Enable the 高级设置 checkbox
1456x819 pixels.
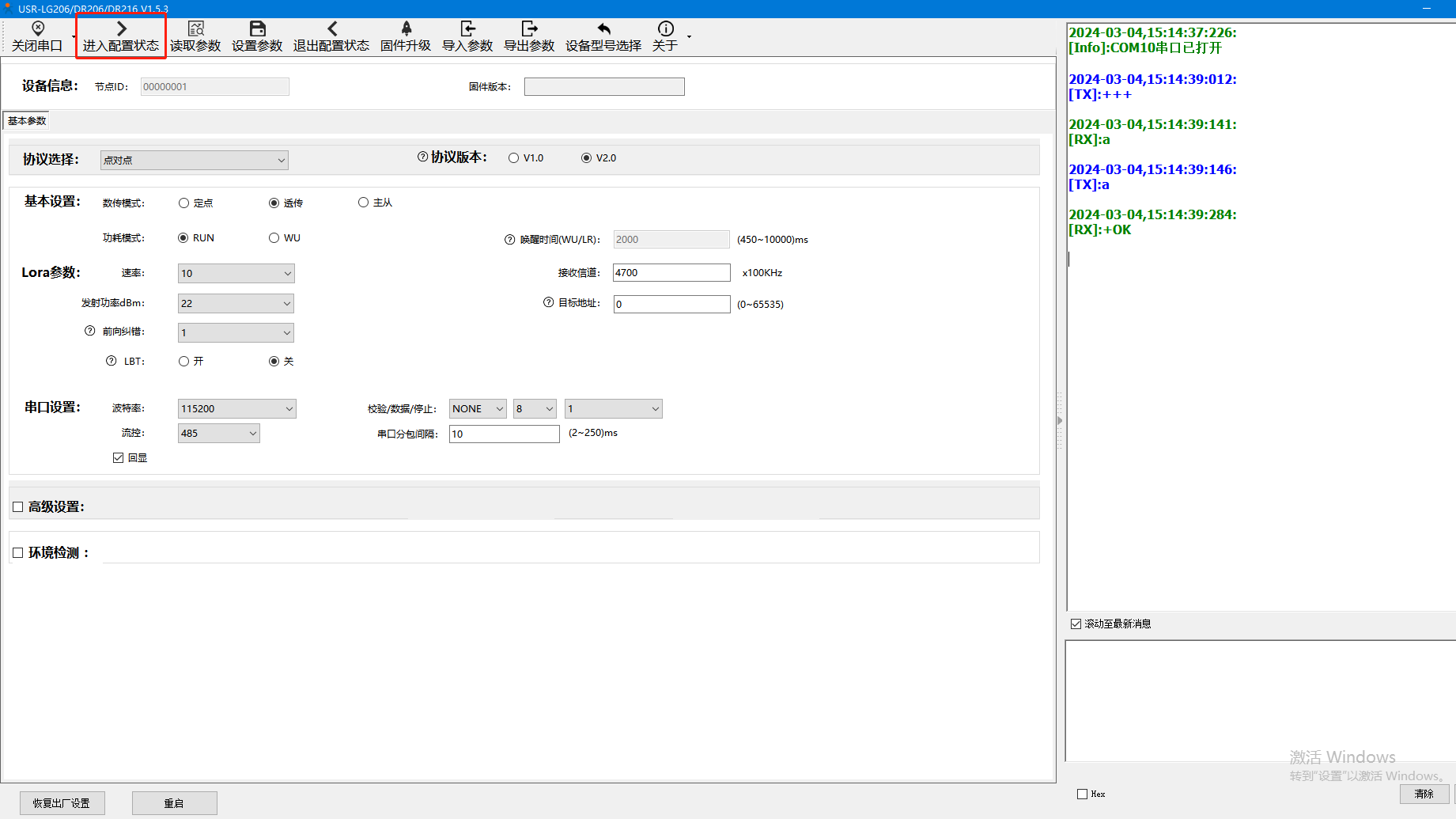18,507
